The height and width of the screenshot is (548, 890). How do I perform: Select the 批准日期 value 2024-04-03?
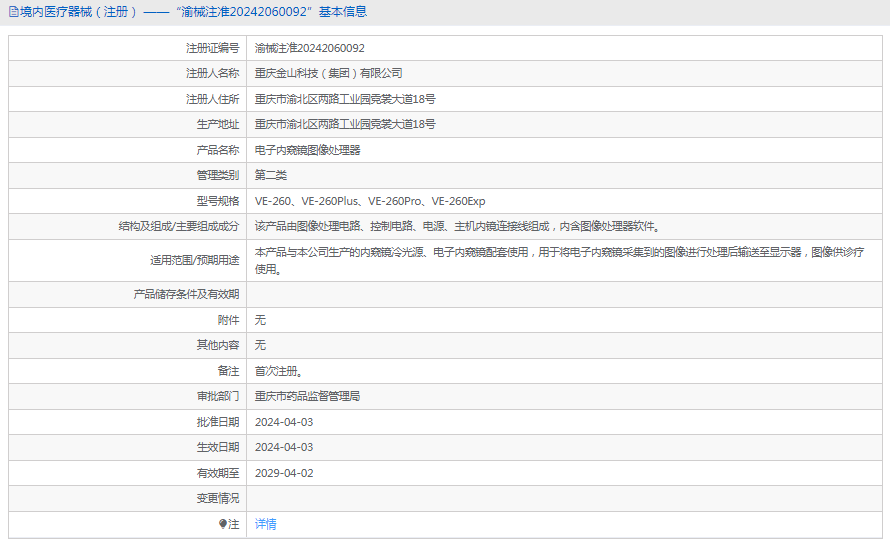(x=284, y=422)
